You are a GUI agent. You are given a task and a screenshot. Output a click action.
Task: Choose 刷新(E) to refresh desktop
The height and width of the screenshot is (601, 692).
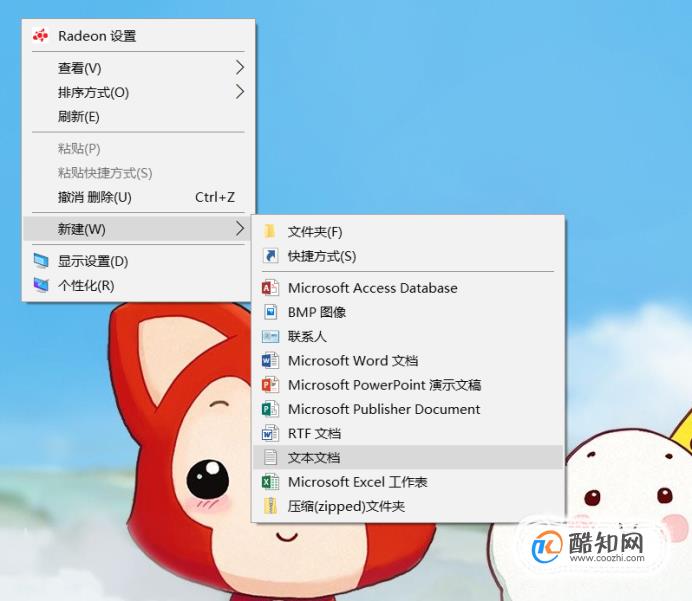point(138,116)
